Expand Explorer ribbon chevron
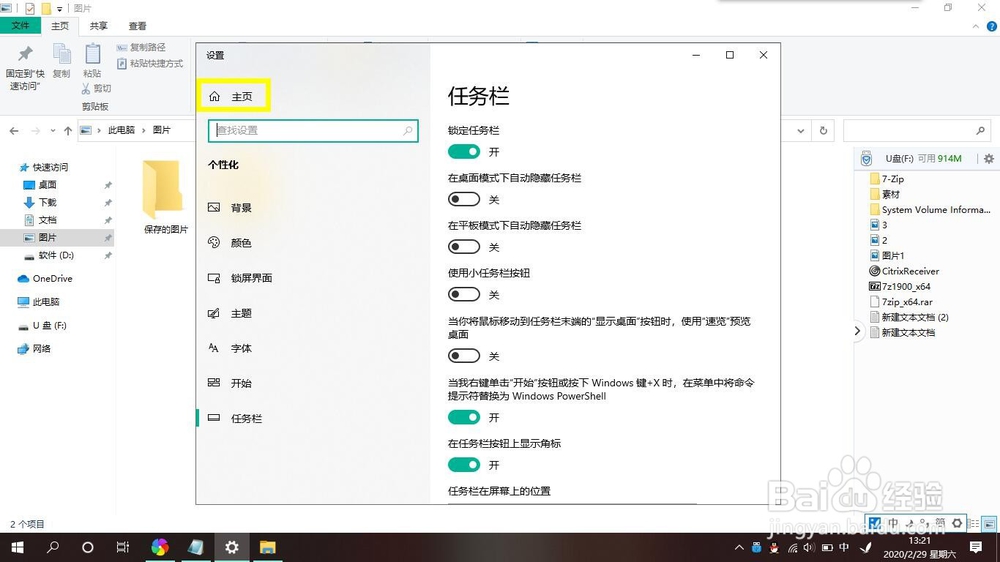 pos(976,26)
